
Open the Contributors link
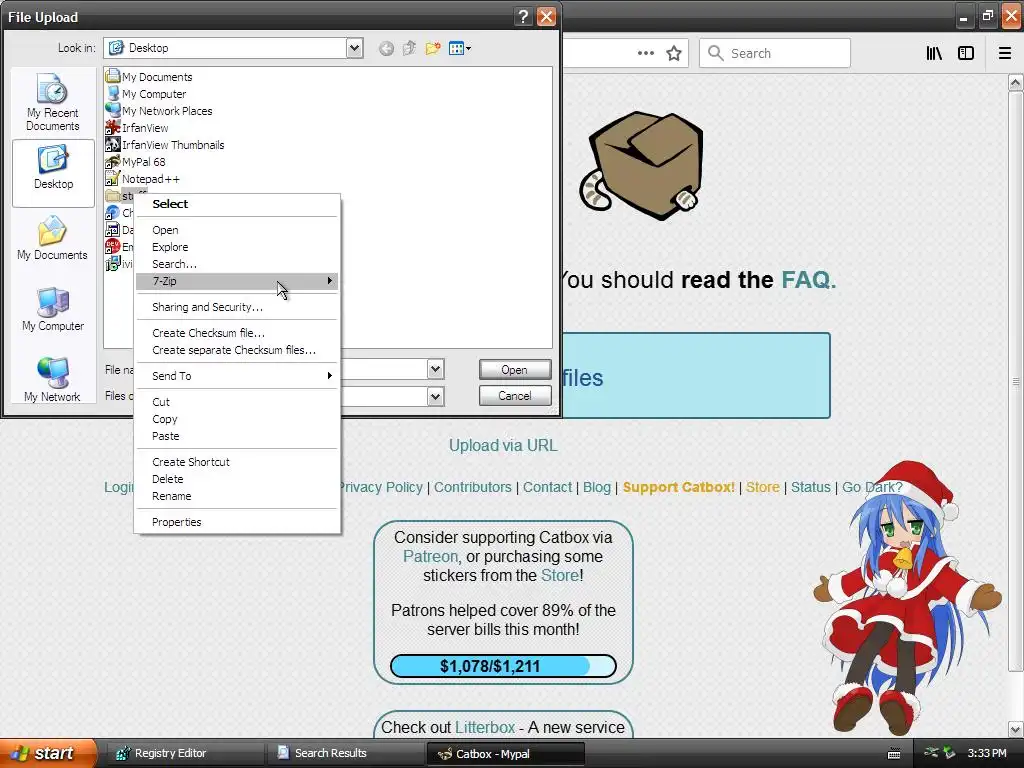(473, 487)
